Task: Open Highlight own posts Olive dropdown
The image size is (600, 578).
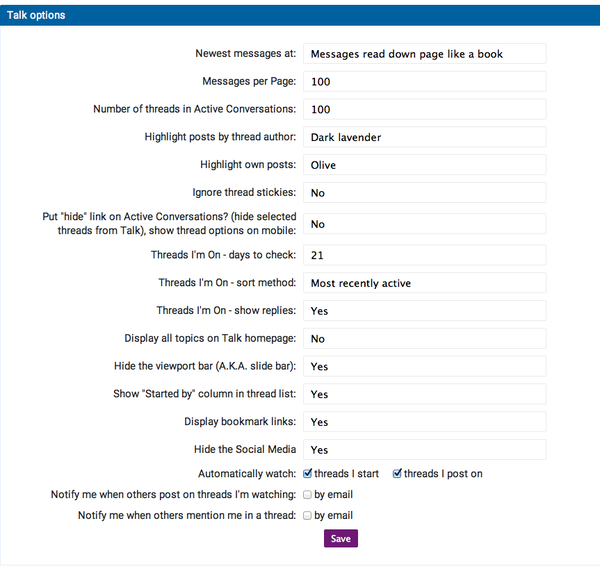Action: pos(425,165)
